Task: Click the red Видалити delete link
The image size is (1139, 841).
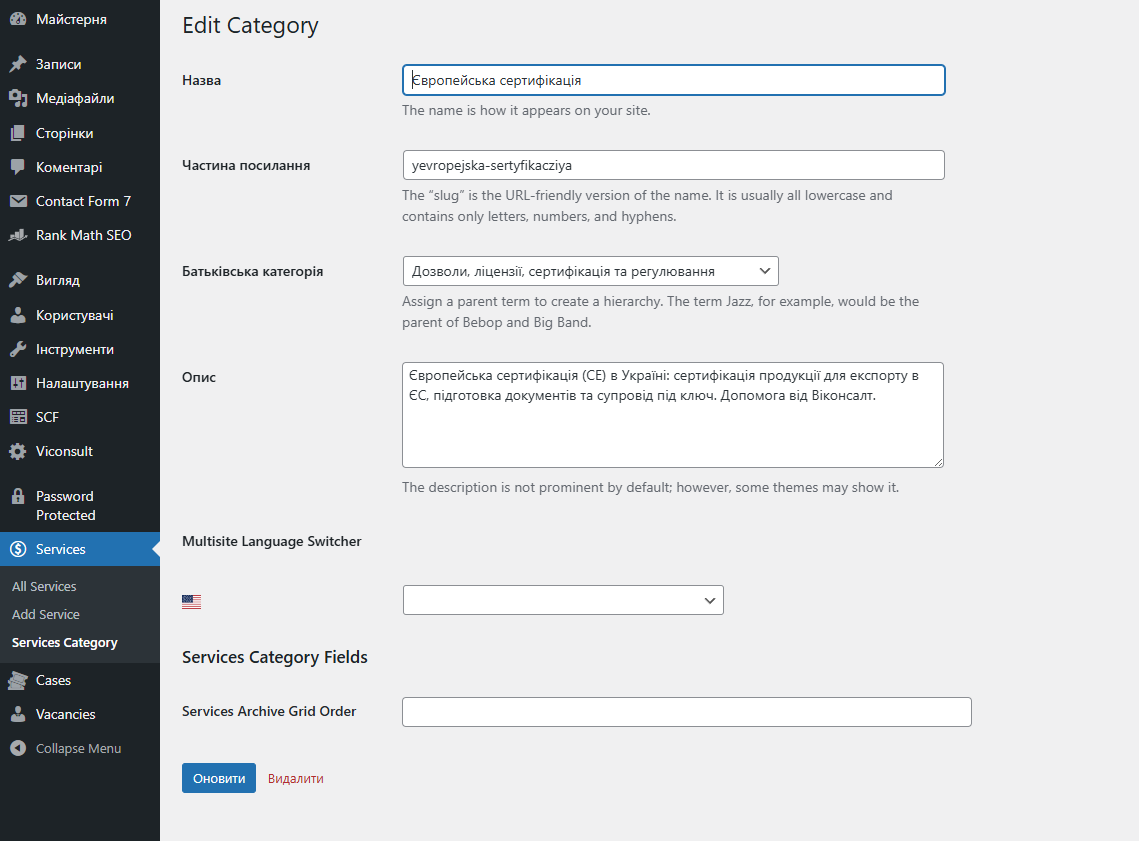Action: [x=296, y=778]
